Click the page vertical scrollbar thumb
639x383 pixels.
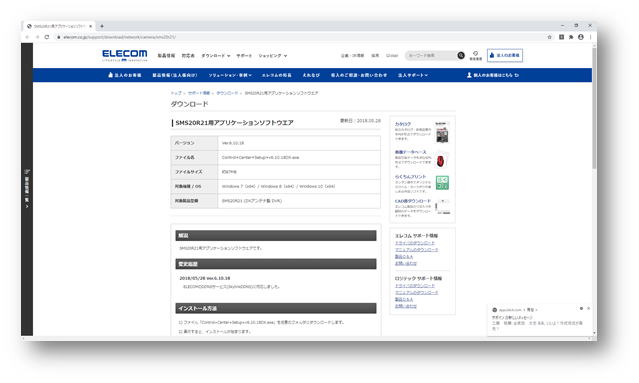tap(595, 108)
